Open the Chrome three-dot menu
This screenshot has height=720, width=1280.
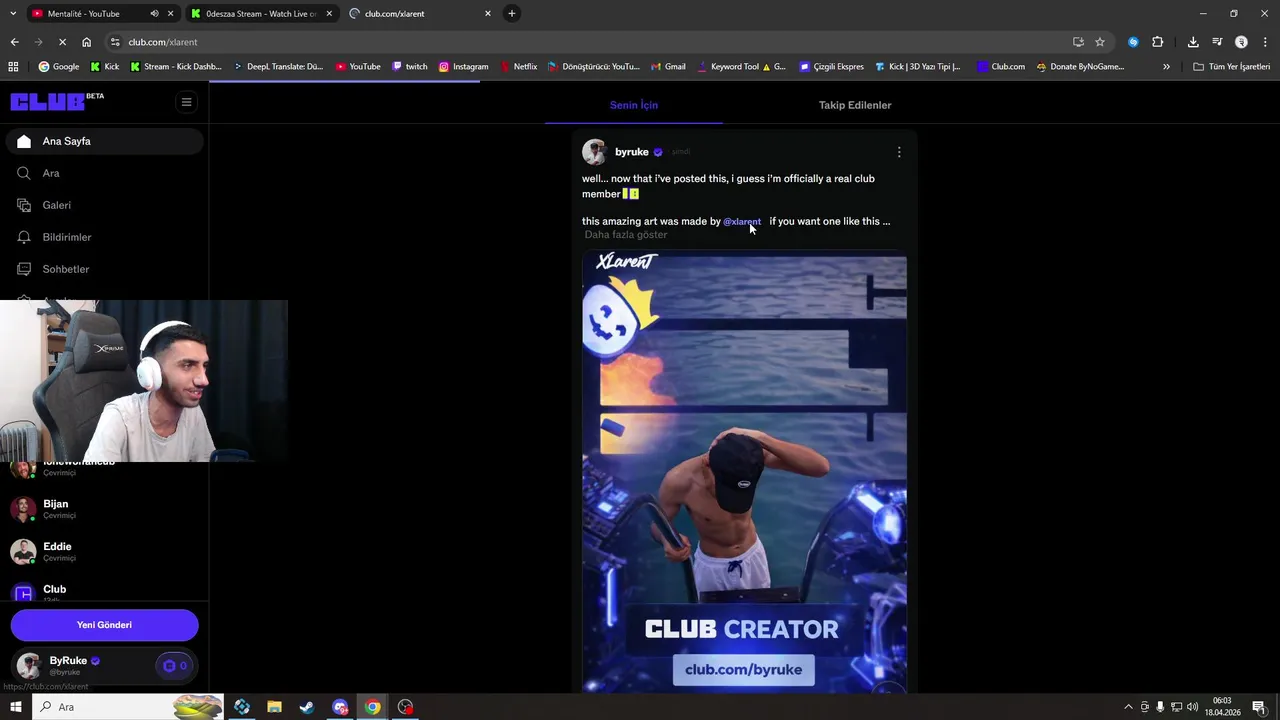tap(1265, 42)
